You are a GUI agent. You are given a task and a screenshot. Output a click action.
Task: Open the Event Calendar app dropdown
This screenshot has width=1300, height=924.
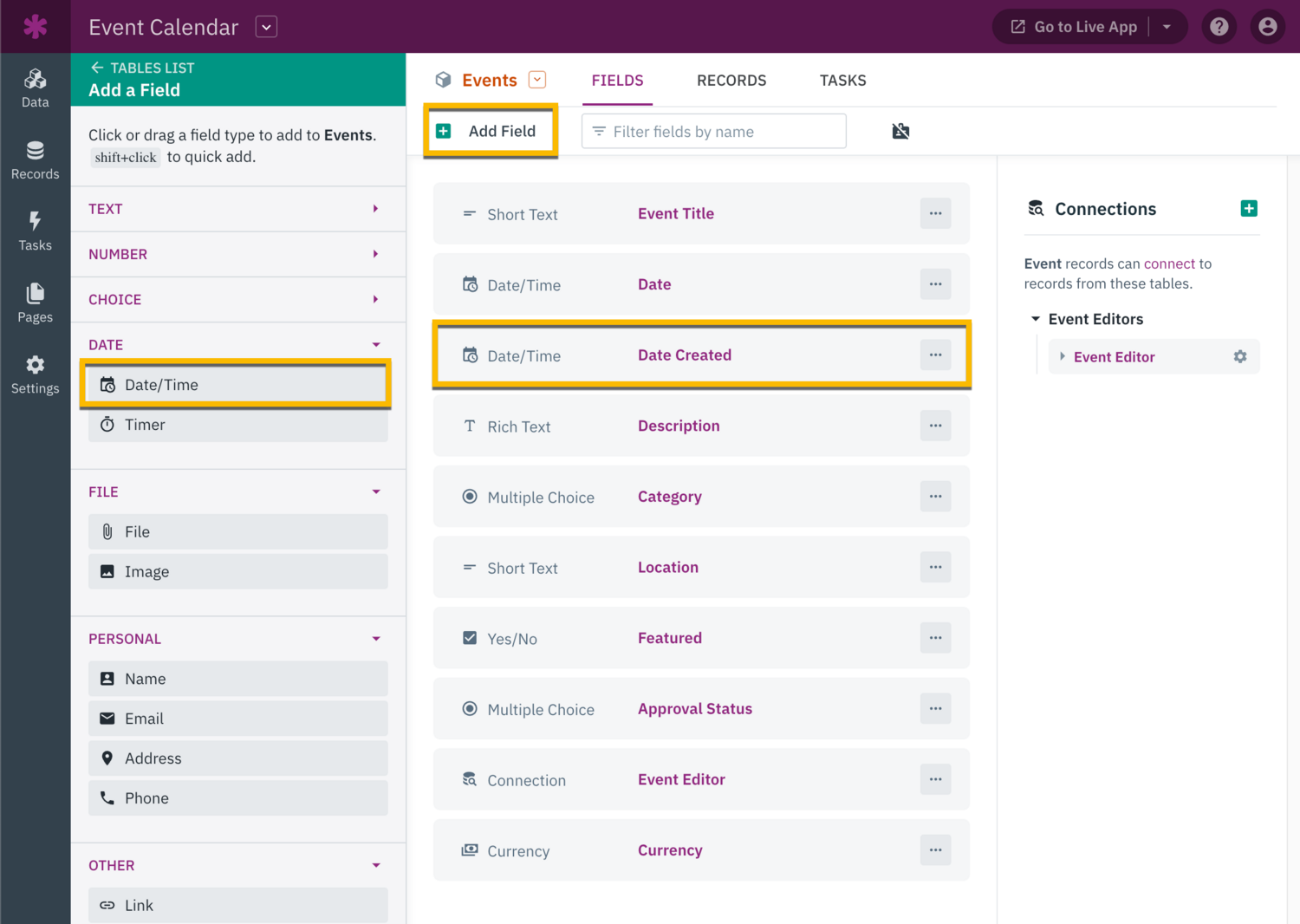266,27
